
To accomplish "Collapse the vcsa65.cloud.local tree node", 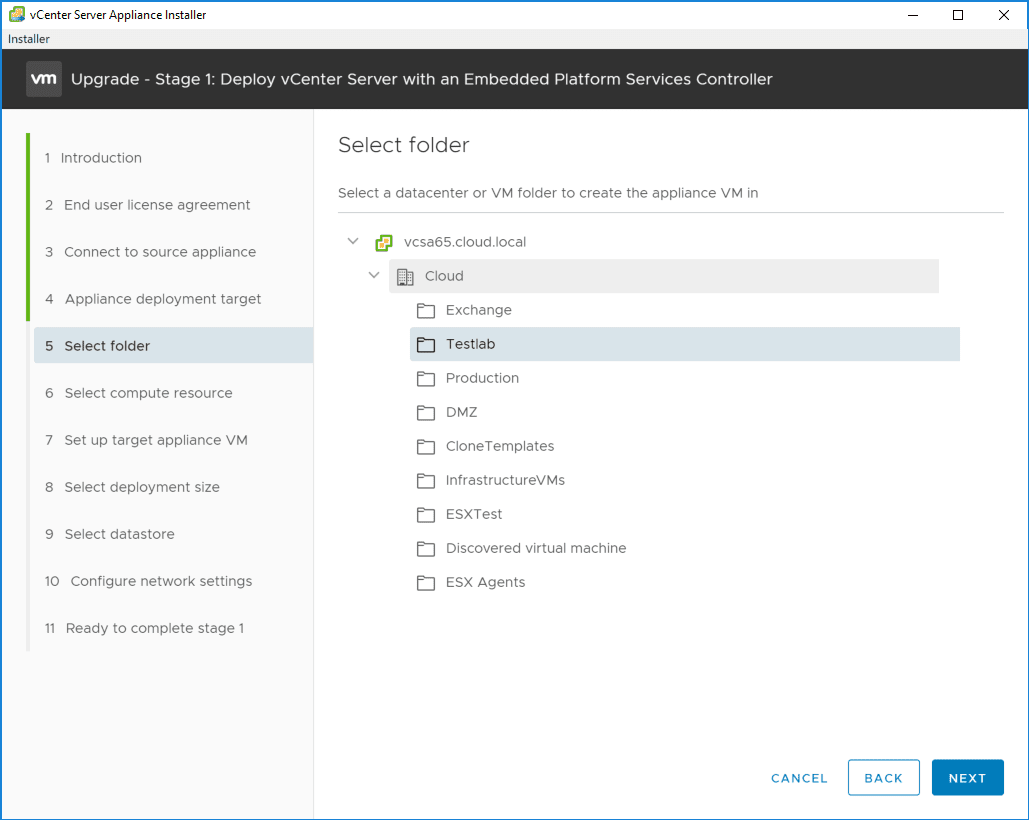I will point(352,242).
